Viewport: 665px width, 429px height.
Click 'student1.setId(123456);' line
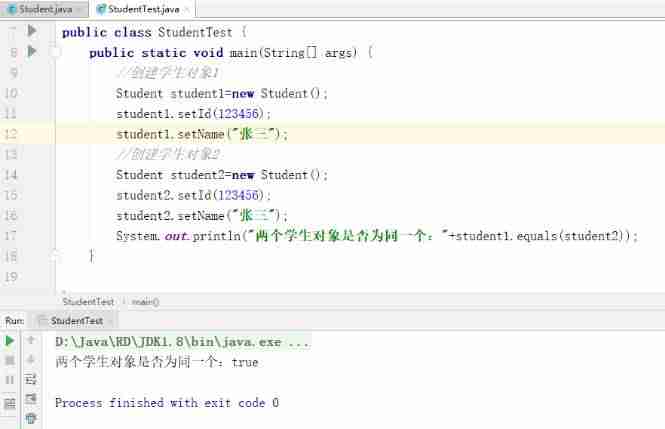pos(193,114)
